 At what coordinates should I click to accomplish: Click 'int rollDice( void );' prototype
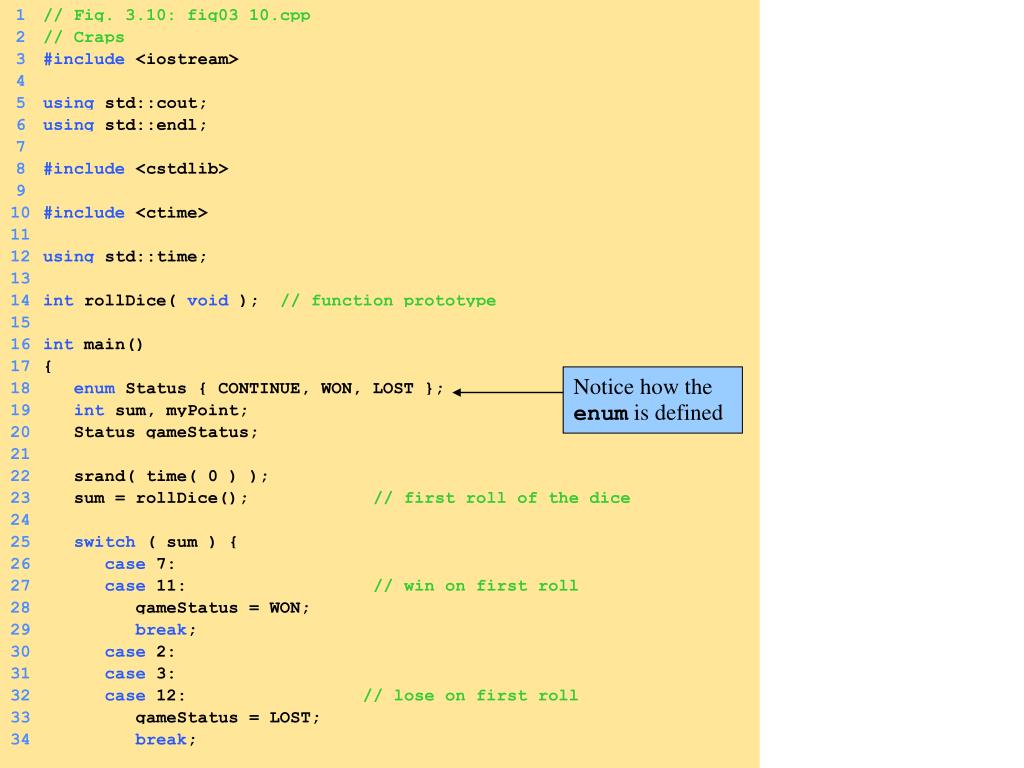click(151, 300)
